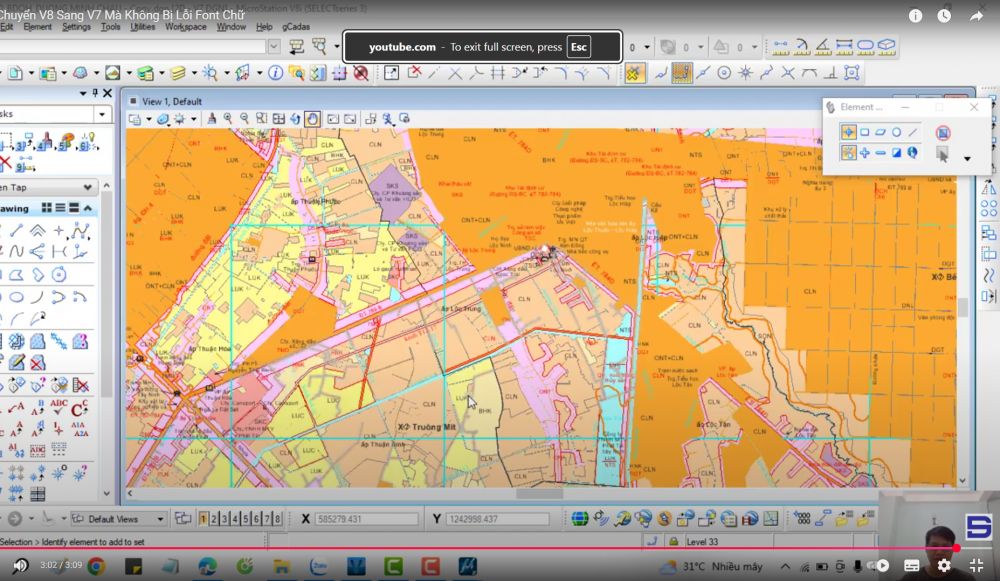Click the Measure Distance tool icon
1000x581 pixels.
(x=780, y=47)
